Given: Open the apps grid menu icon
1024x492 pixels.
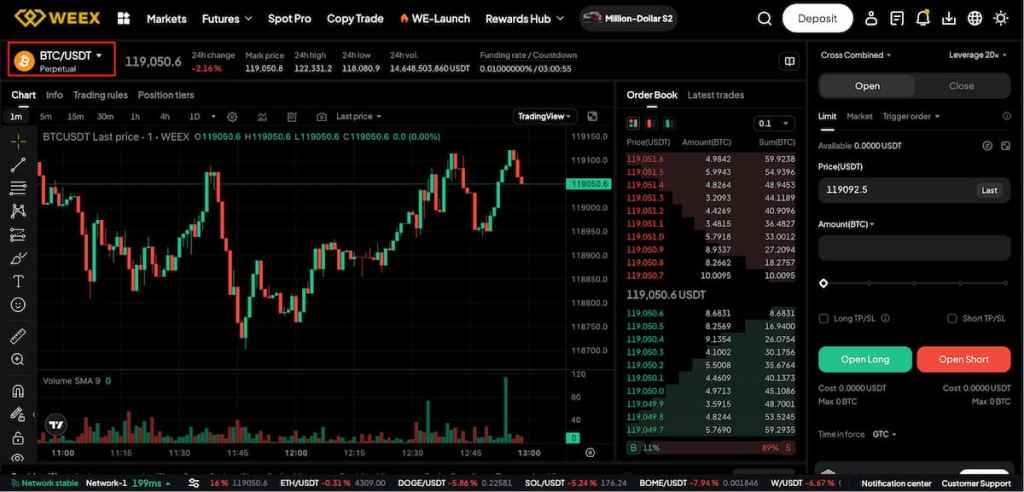Looking at the screenshot, I should [x=123, y=18].
